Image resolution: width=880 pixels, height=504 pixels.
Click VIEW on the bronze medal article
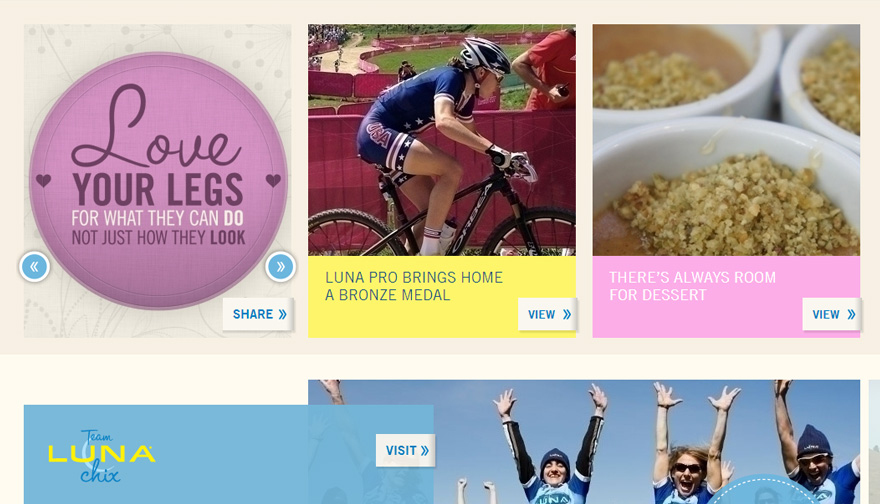pos(548,314)
